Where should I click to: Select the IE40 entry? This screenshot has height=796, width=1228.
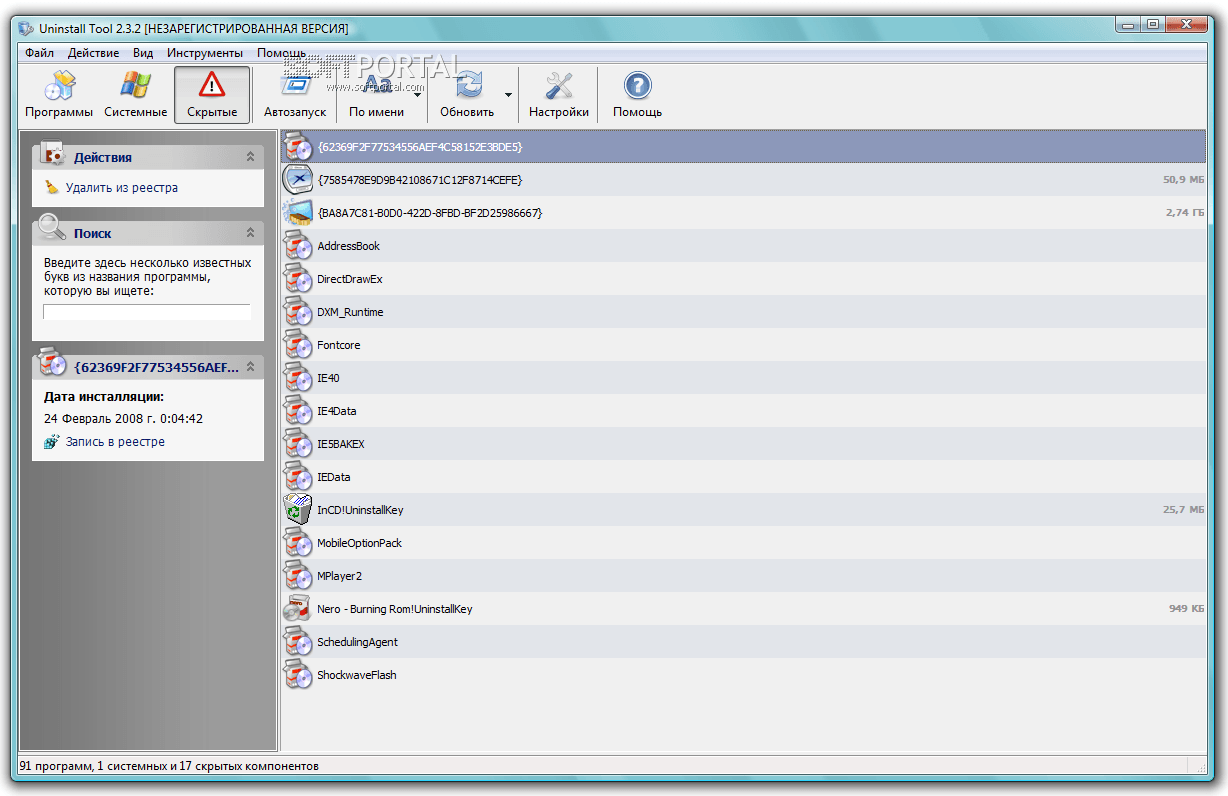743,378
